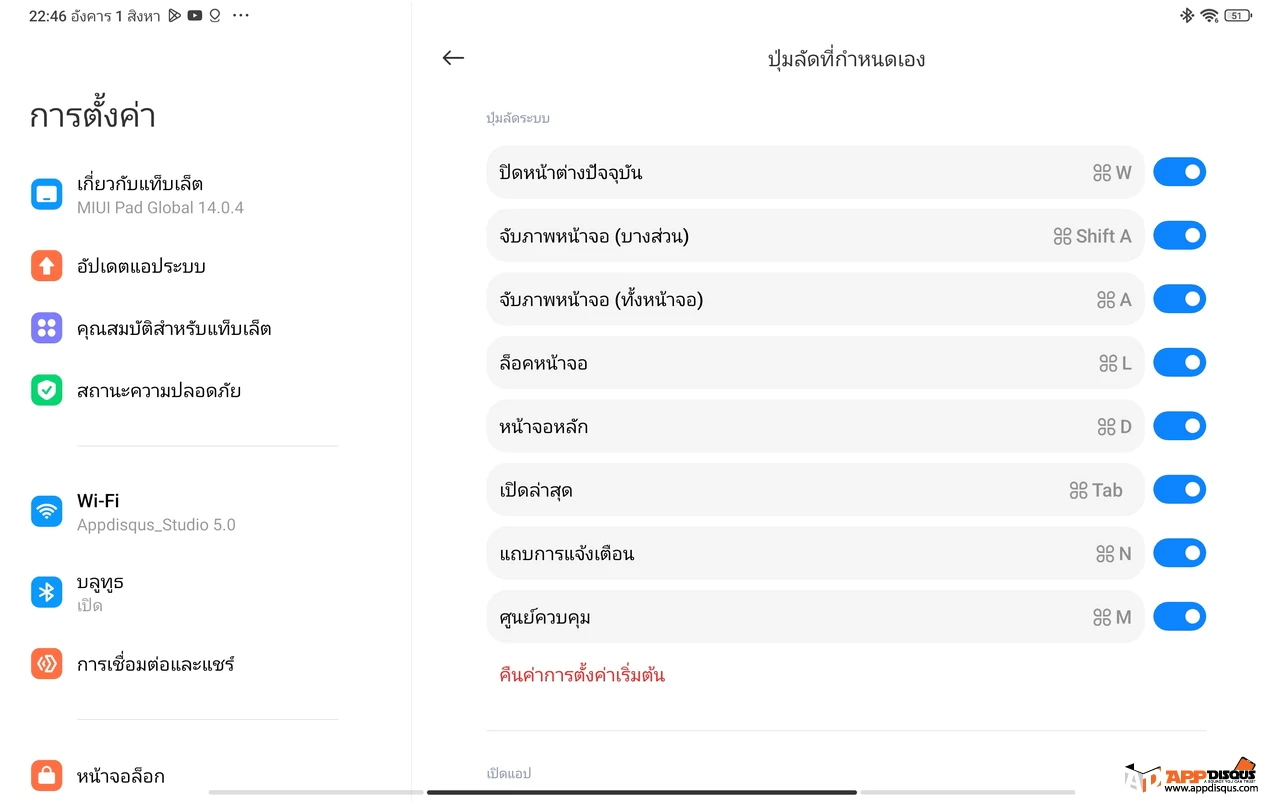Tap the จับภาพหน้าจอ (ทั้งหน้าจอ) shortcut entry
The height and width of the screenshot is (804, 1284).
815,299
